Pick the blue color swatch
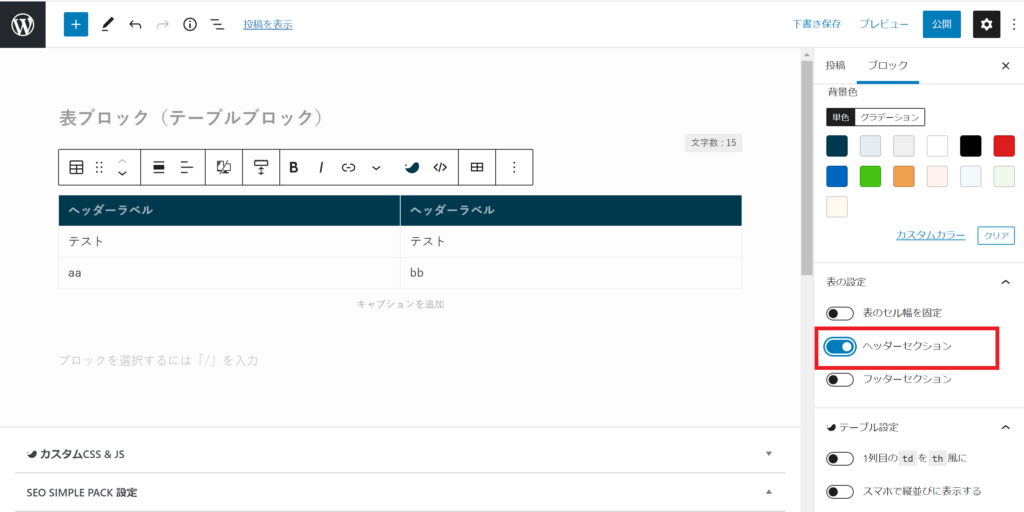The height and width of the screenshot is (512, 1024). tap(837, 176)
